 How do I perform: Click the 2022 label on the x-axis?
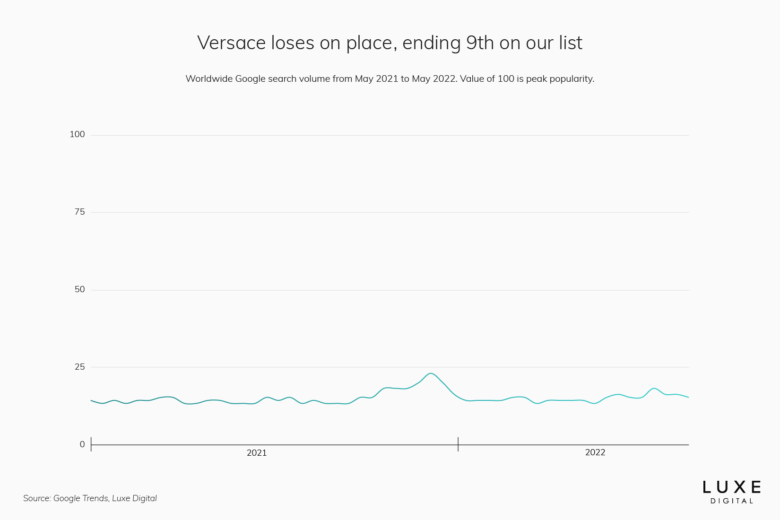pos(595,453)
